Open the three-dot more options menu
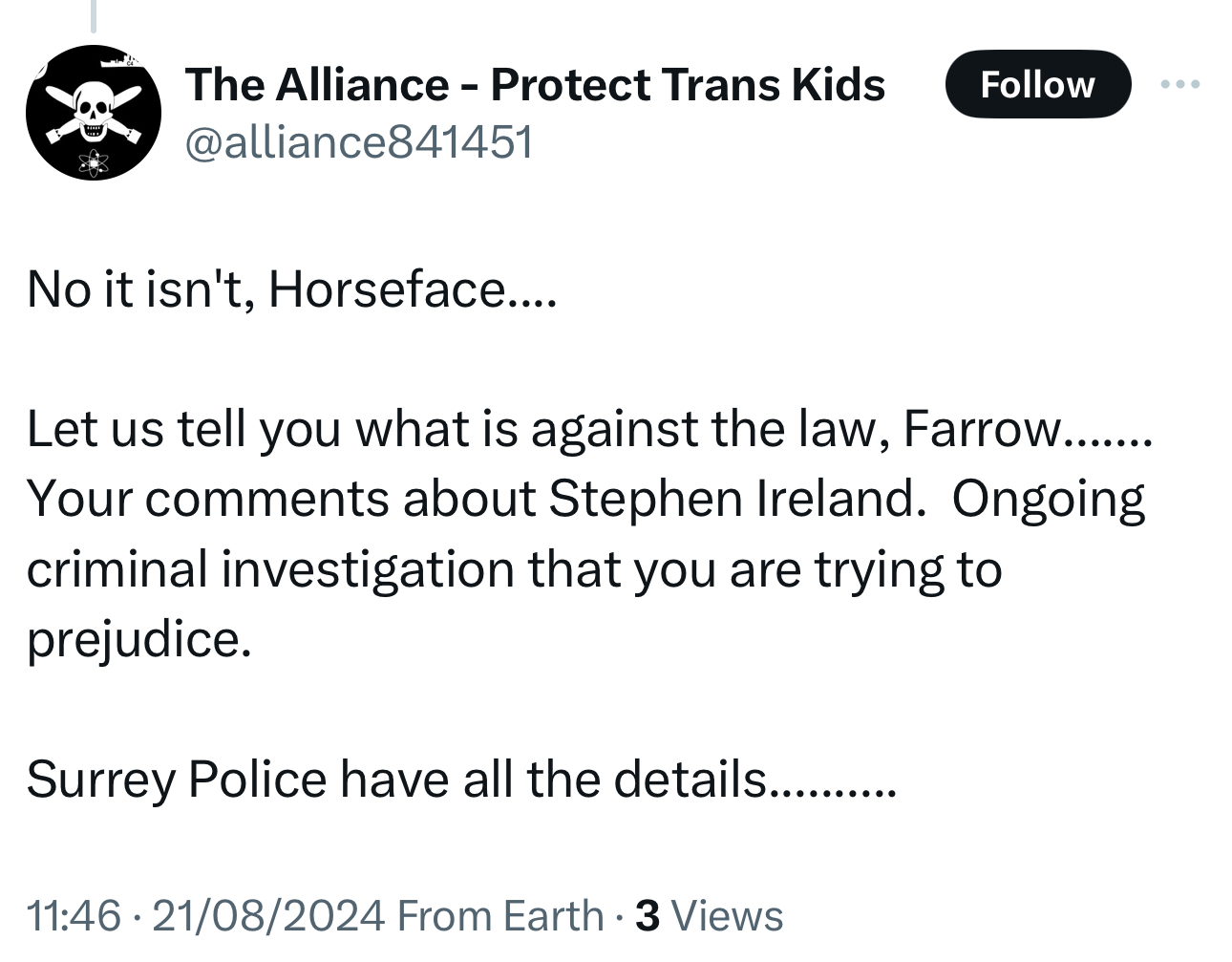This screenshot has width=1232, height=962. pos(1180,85)
